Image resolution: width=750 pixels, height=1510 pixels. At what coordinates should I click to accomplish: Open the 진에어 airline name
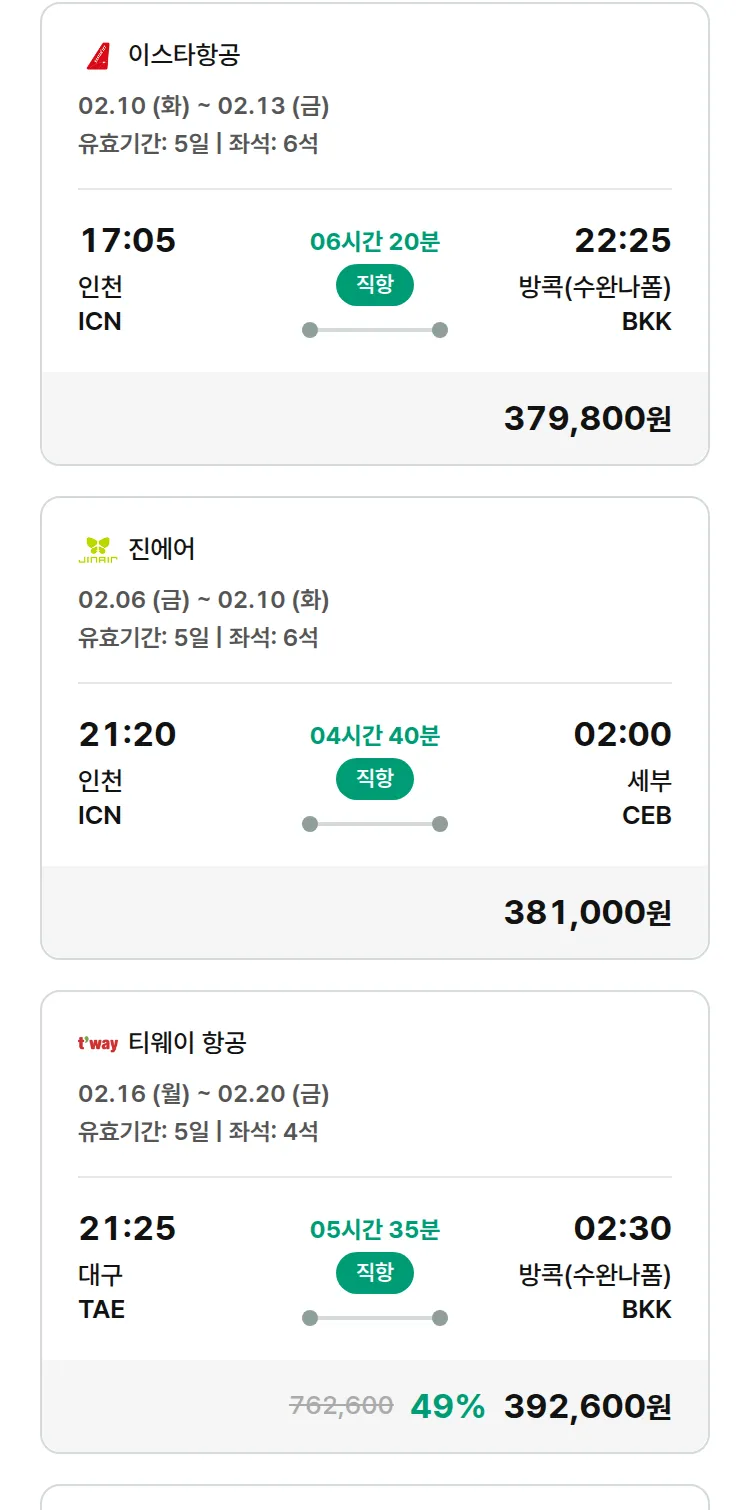pyautogui.click(x=162, y=549)
